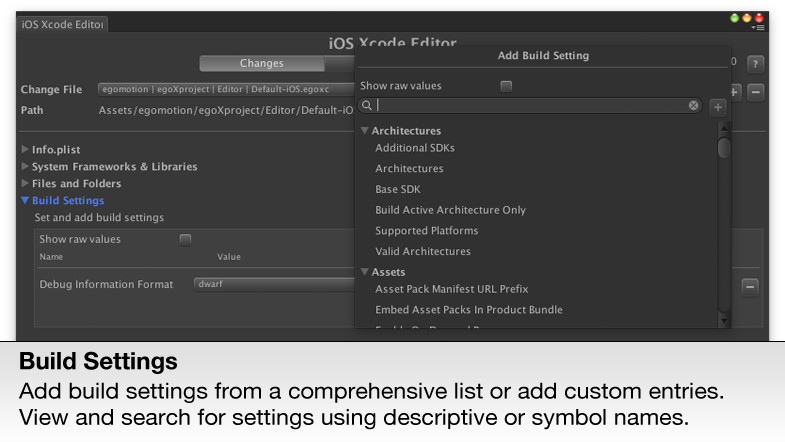The width and height of the screenshot is (785, 442).
Task: Switch to the Changes tab
Action: coord(261,63)
